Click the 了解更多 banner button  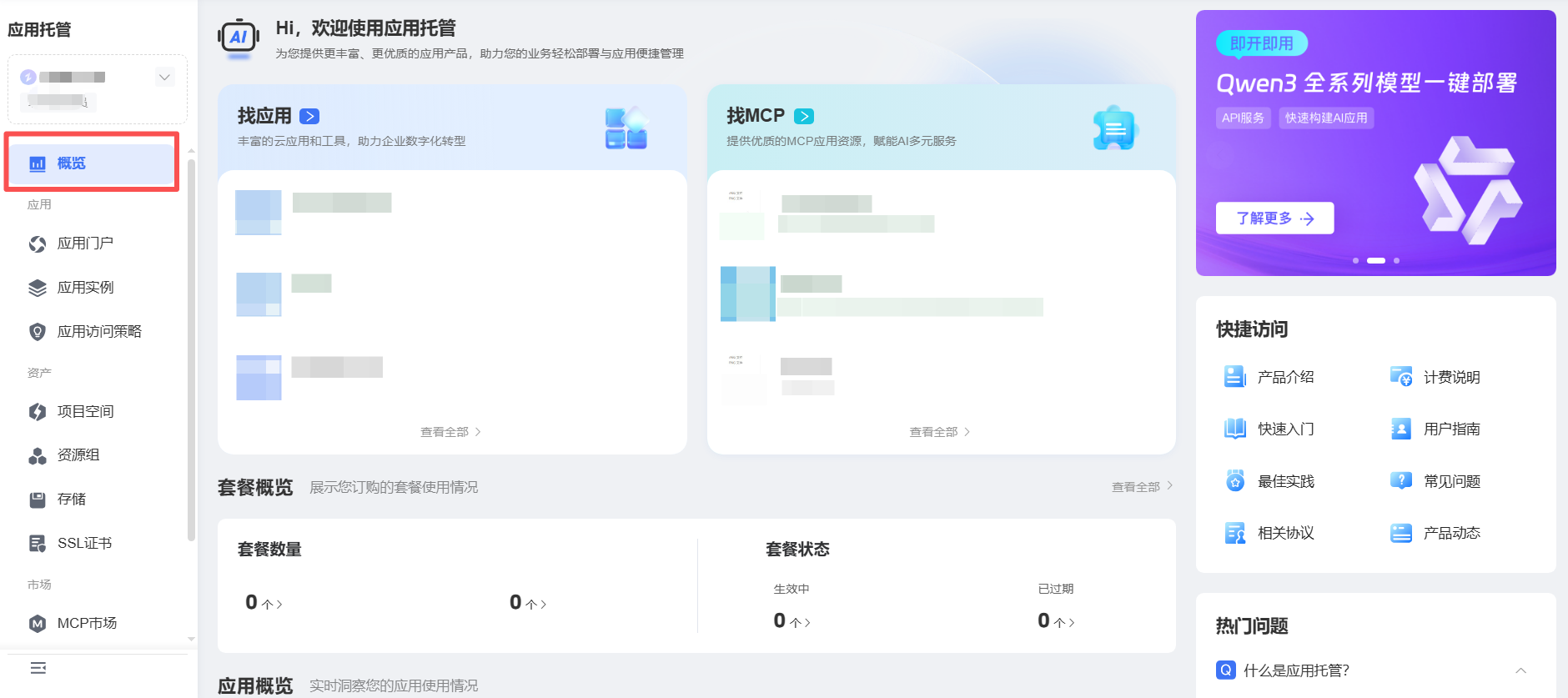pos(1274,218)
